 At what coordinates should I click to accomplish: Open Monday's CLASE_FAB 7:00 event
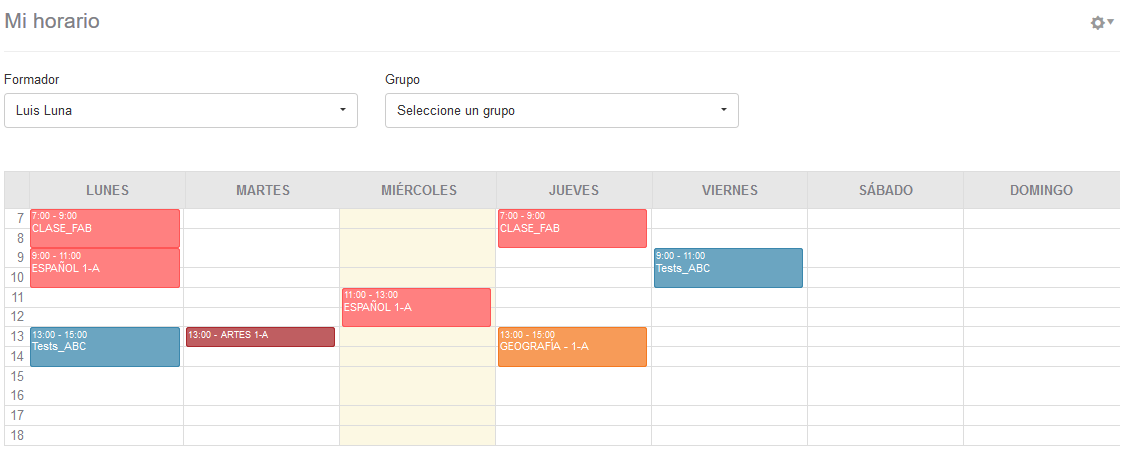pos(105,228)
